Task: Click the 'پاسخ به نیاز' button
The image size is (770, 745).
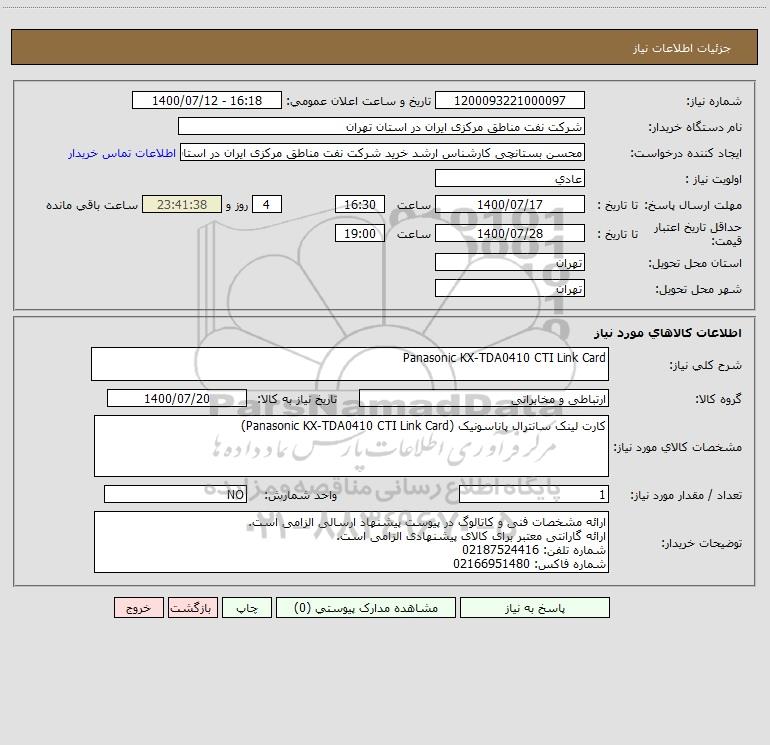Action: coord(535,607)
